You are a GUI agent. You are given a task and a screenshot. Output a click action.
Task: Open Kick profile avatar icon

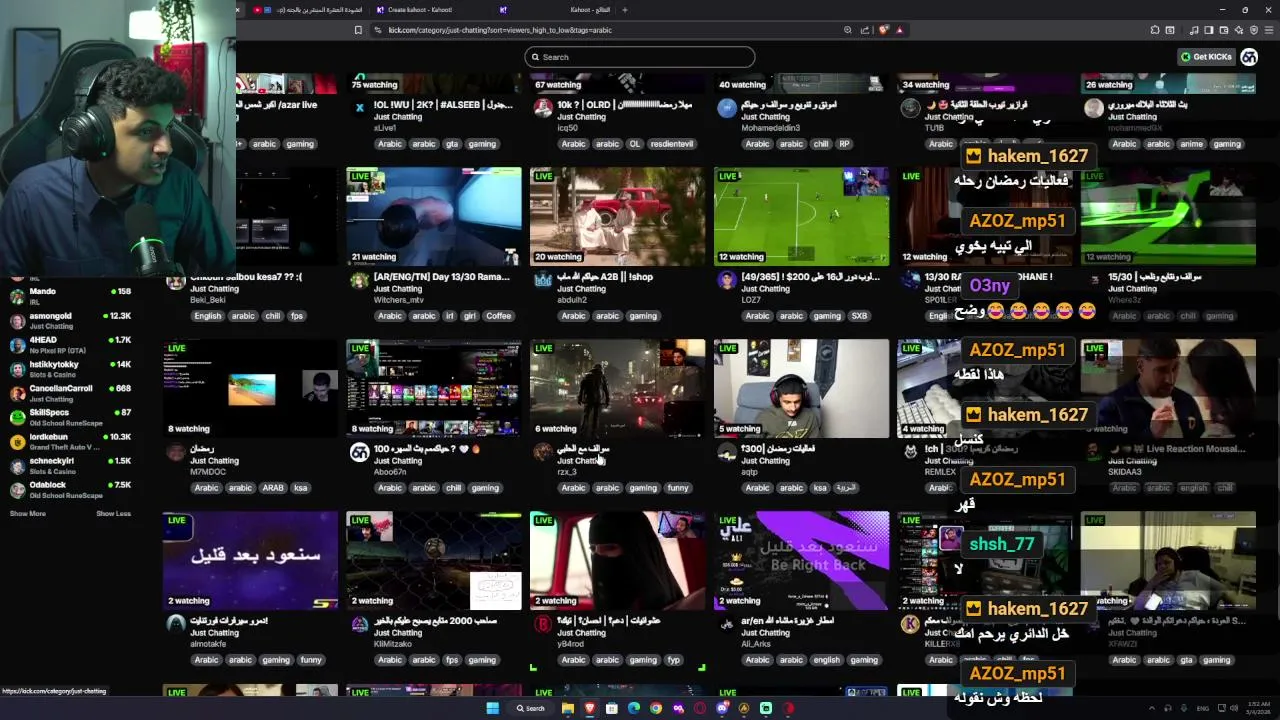point(1249,57)
